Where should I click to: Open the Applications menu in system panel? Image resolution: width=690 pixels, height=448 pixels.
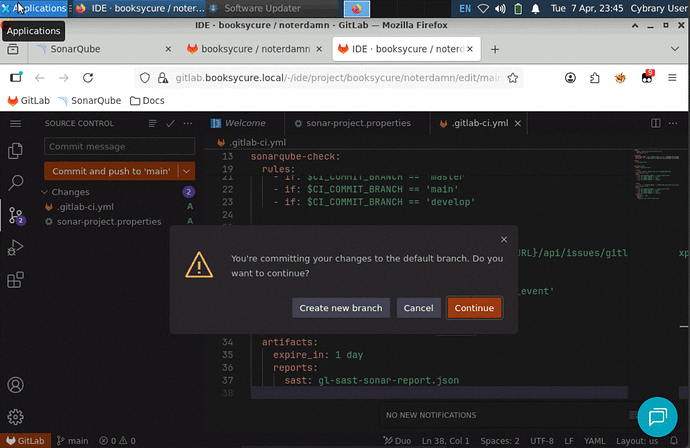pos(36,8)
